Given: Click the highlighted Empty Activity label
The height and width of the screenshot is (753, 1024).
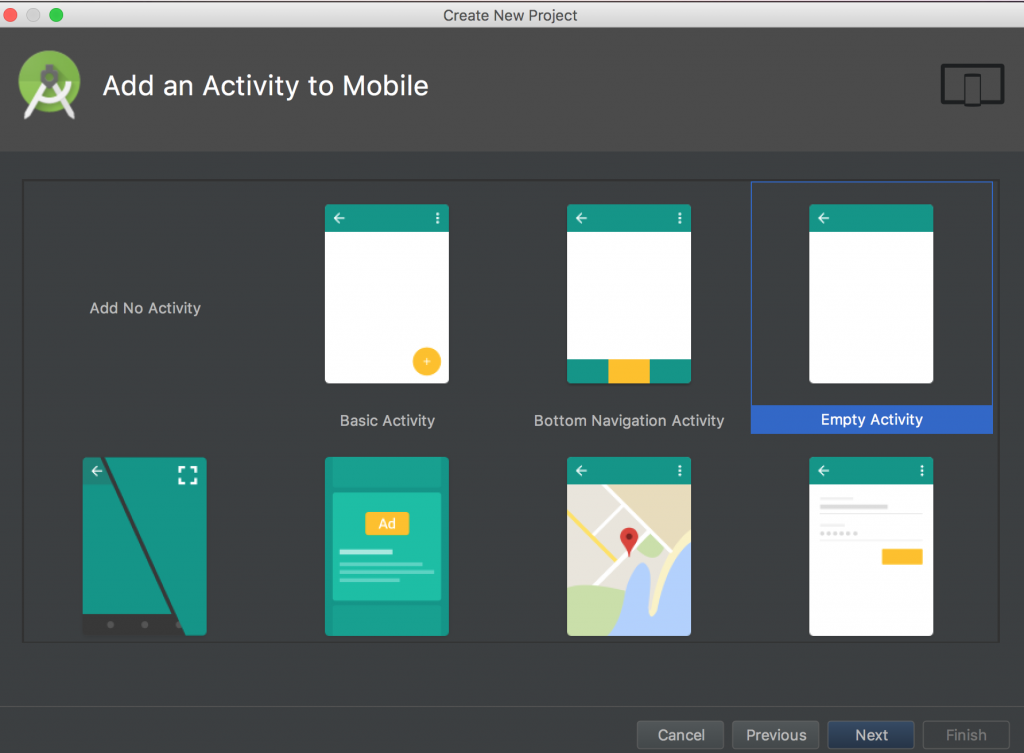Looking at the screenshot, I should point(872,419).
